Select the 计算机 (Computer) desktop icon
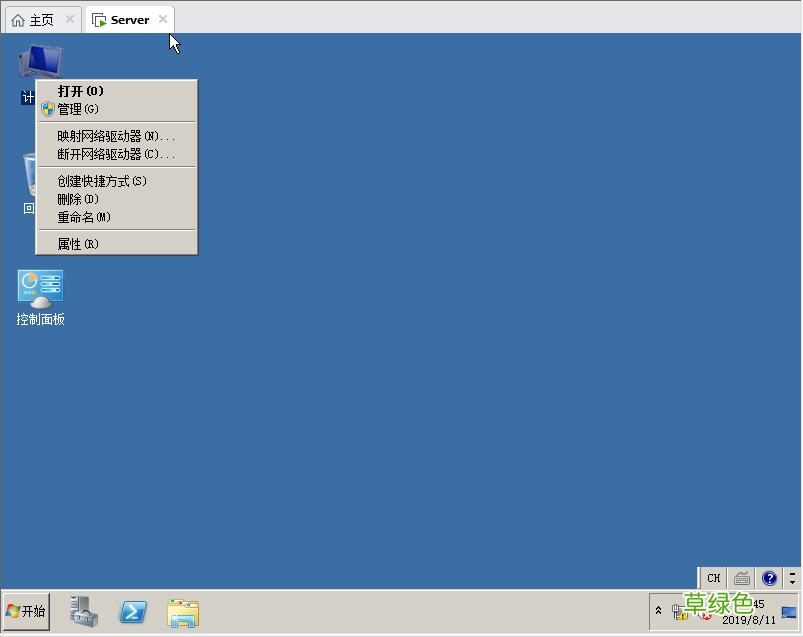Screen dimensions: 803x637 (40, 62)
